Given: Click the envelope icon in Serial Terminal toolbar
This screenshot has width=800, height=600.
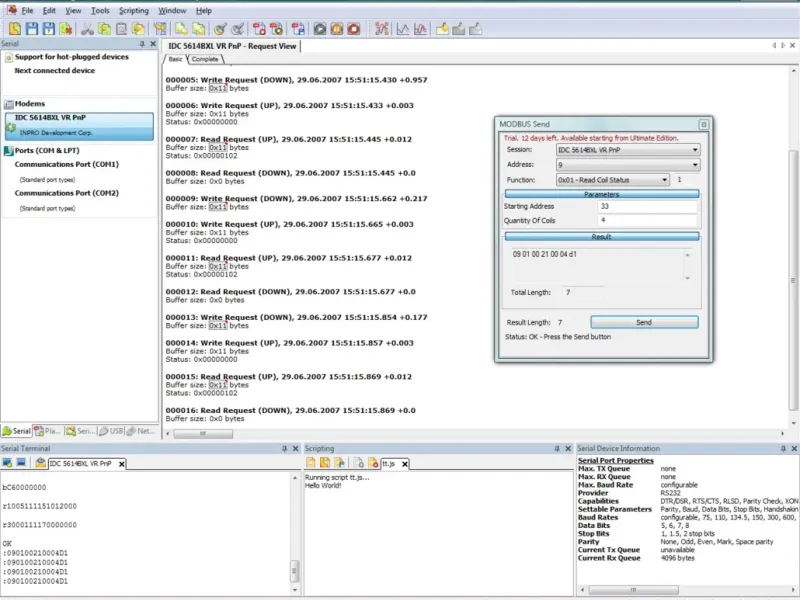Looking at the screenshot, I should [x=40, y=463].
